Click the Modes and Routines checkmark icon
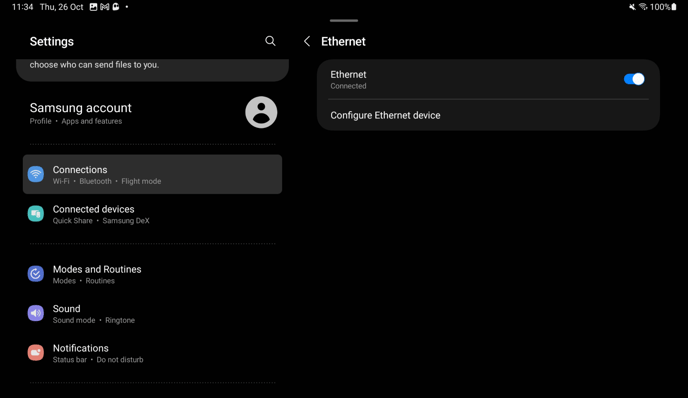Image resolution: width=688 pixels, height=398 pixels. pyautogui.click(x=36, y=274)
